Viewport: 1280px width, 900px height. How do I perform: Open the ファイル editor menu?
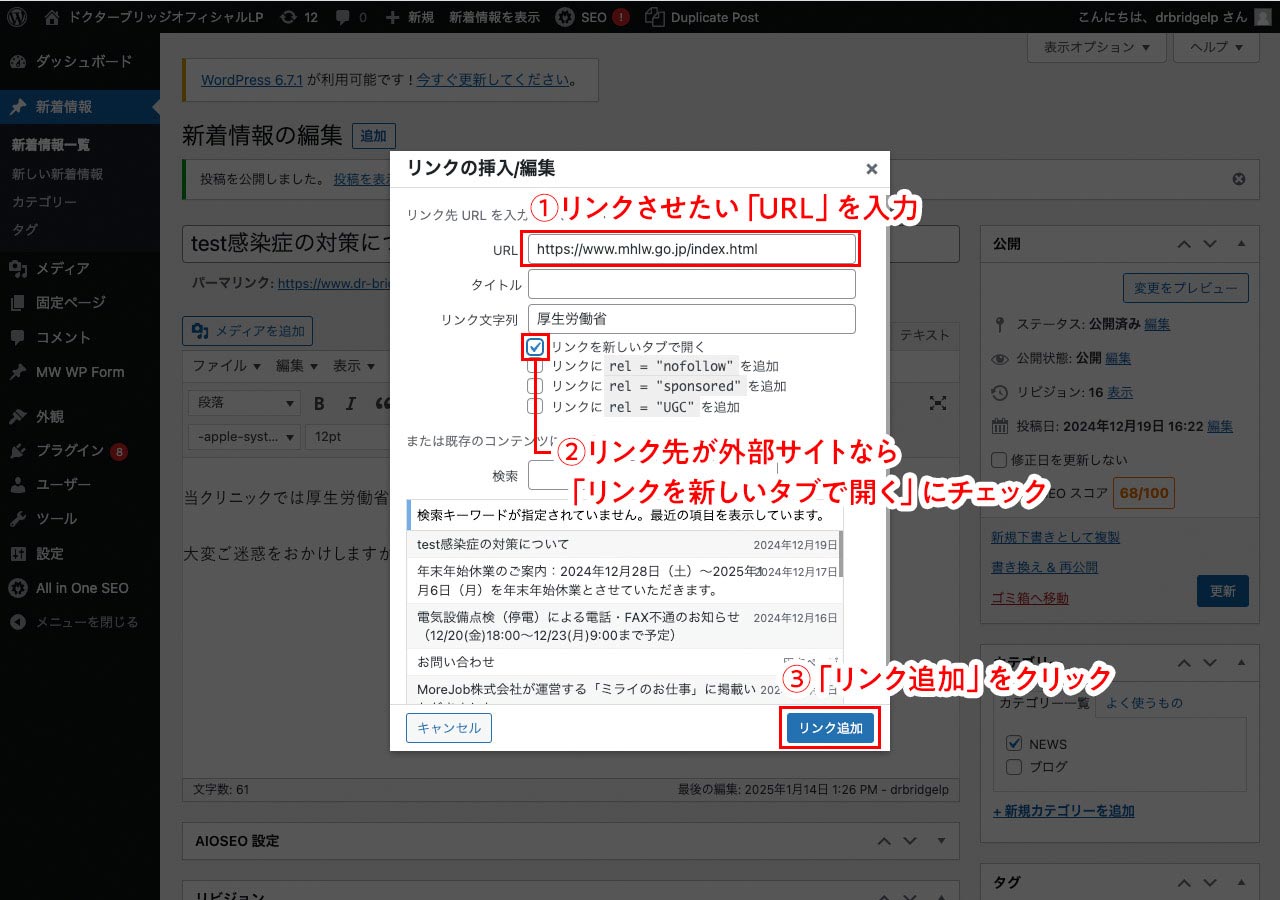[x=227, y=366]
